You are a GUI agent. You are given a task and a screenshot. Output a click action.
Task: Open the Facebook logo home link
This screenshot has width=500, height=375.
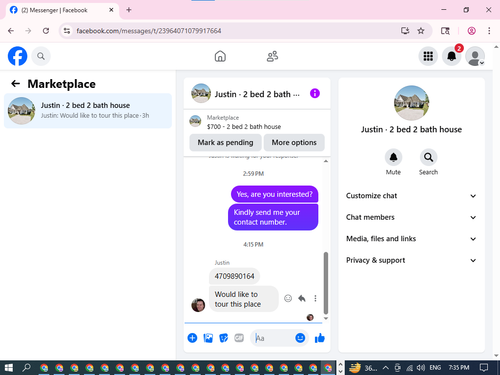pos(17,56)
